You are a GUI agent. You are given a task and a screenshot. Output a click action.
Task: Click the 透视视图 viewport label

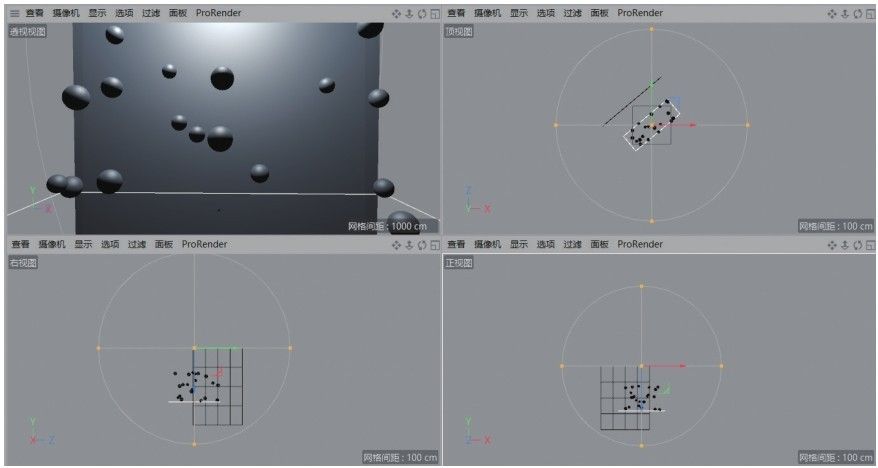click(27, 31)
